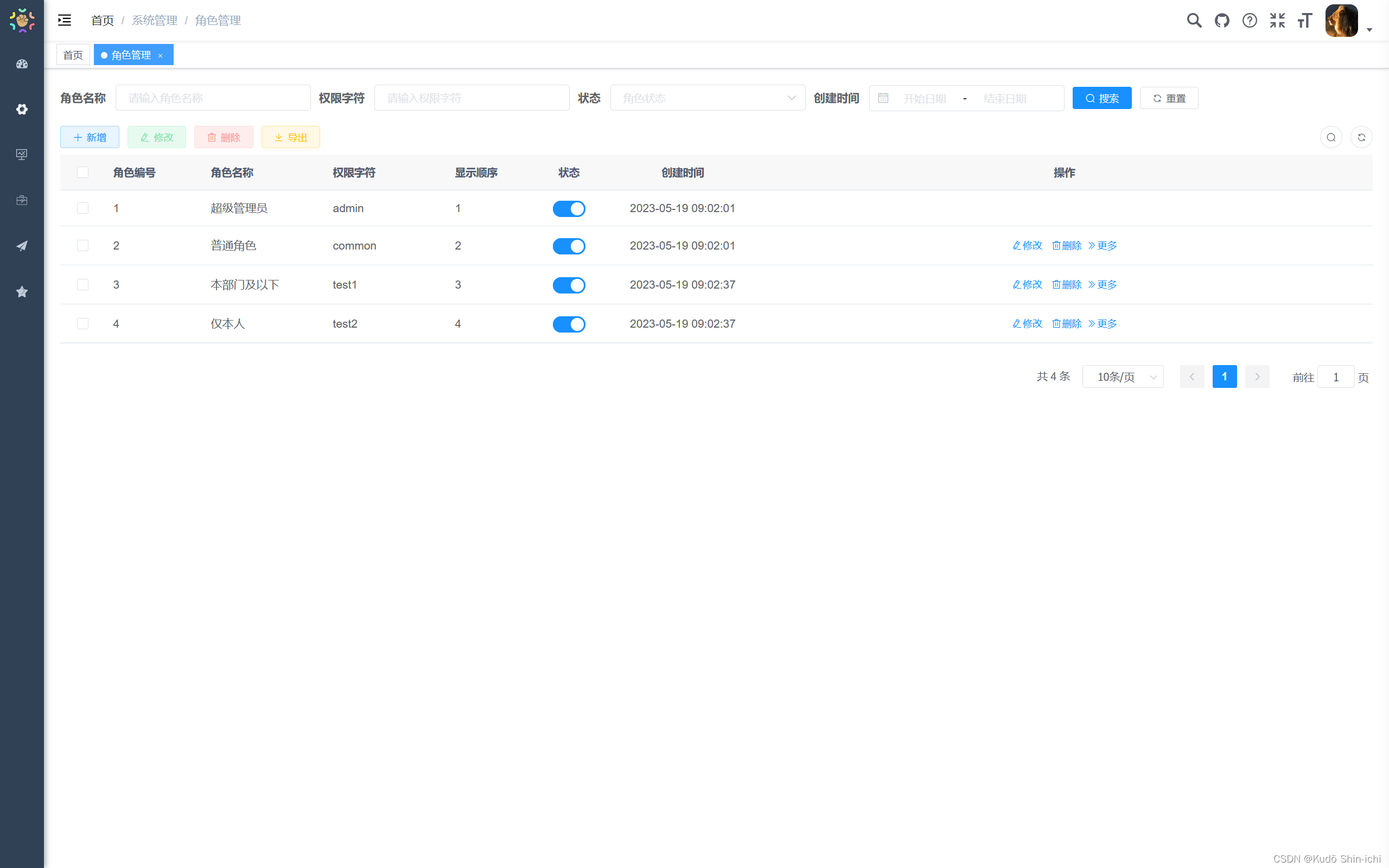Click the 前往 page number input

(x=1336, y=378)
